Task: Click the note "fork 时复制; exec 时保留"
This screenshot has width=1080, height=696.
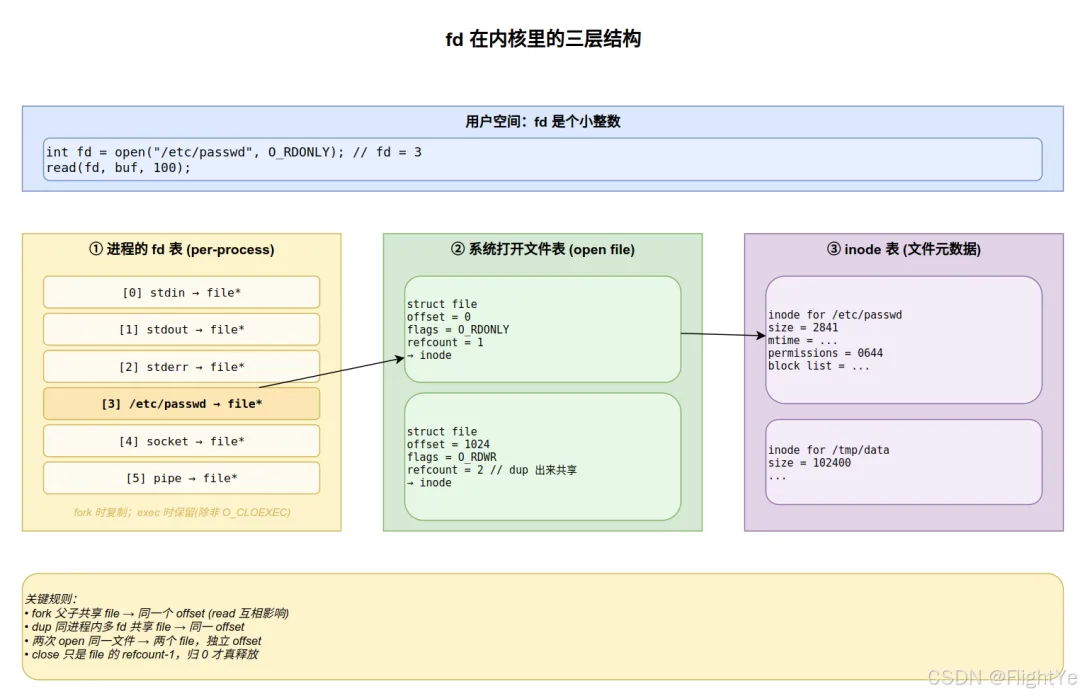Action: (x=182, y=512)
